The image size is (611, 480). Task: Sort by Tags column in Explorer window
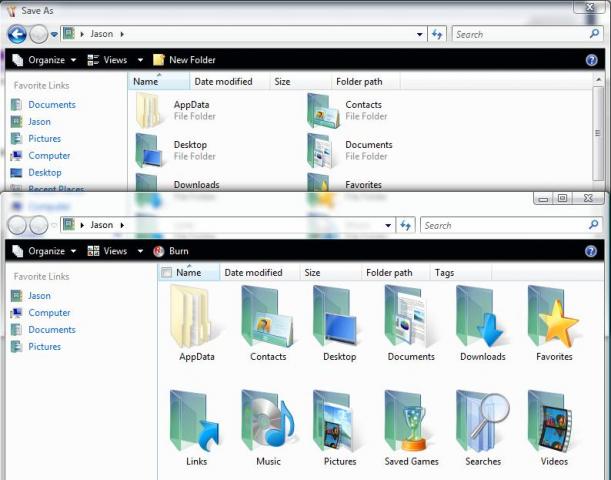(x=460, y=273)
